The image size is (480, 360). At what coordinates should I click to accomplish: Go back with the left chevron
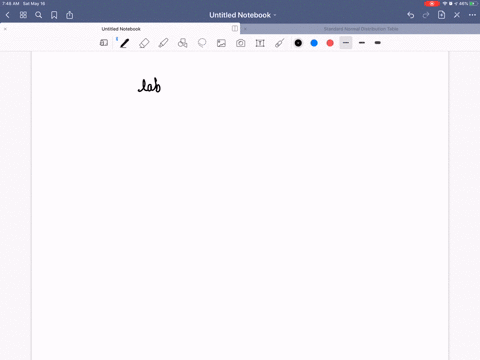point(8,15)
